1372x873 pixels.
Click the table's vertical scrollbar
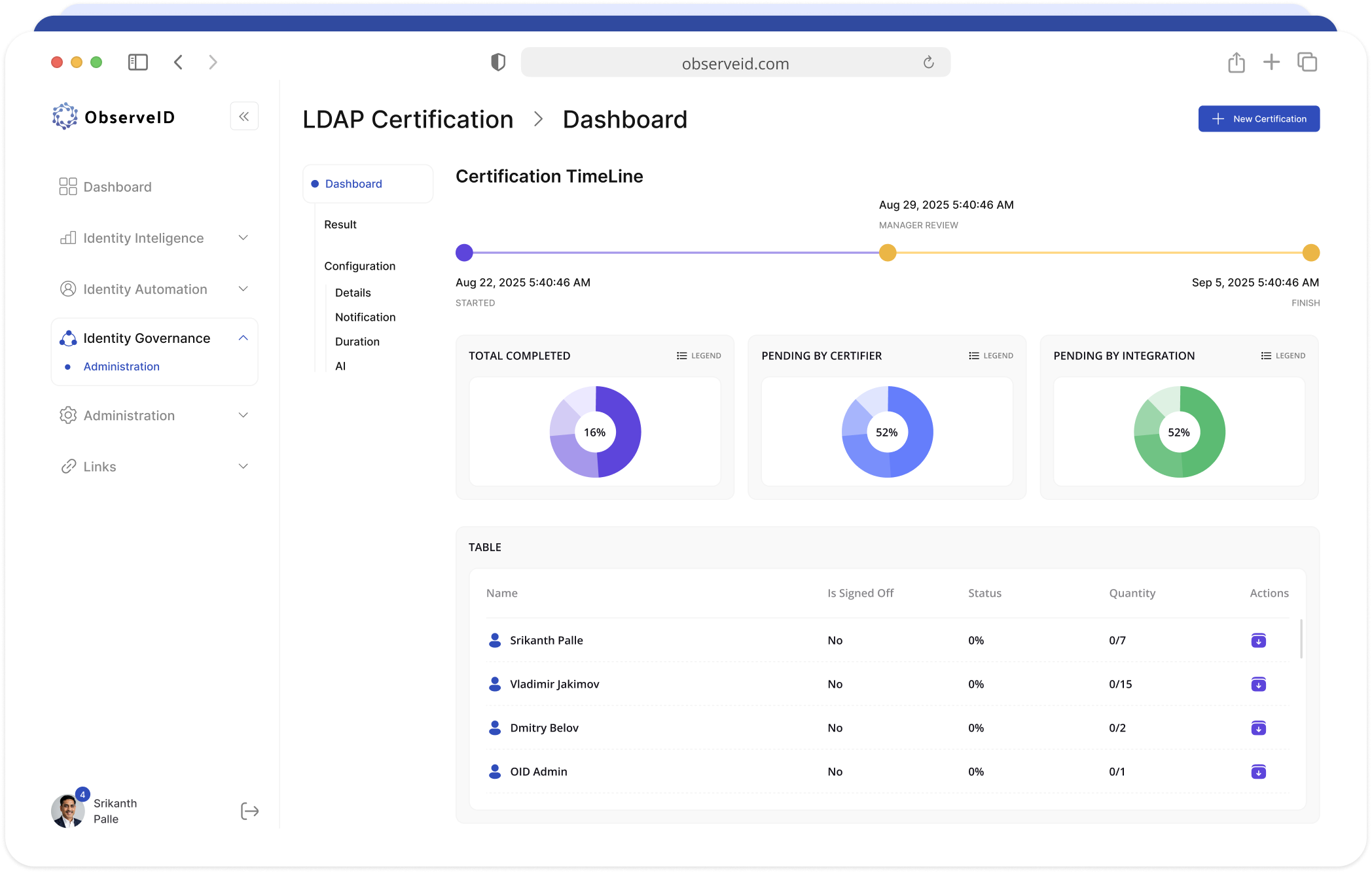click(1301, 639)
